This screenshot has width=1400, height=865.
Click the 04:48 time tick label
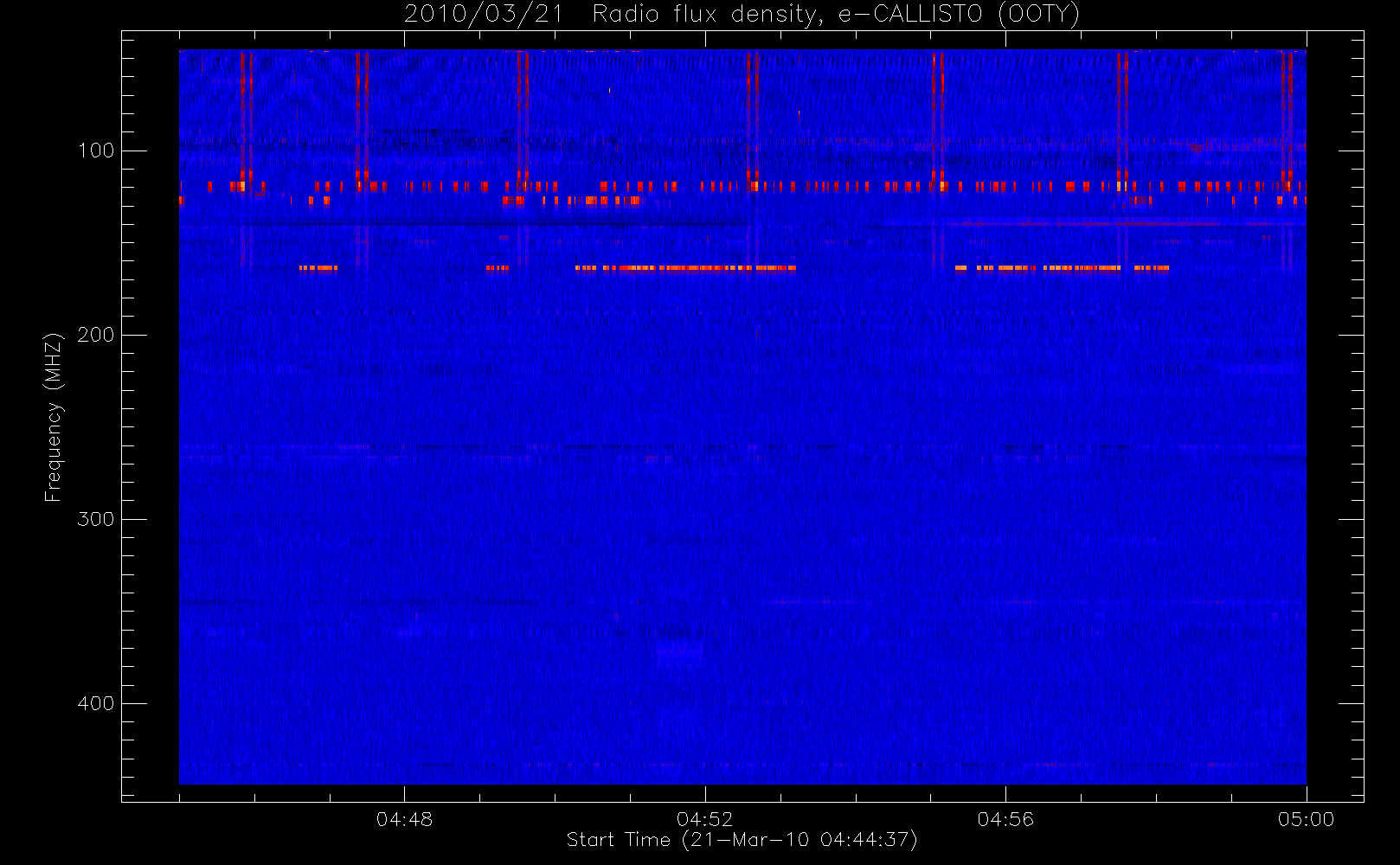(404, 819)
